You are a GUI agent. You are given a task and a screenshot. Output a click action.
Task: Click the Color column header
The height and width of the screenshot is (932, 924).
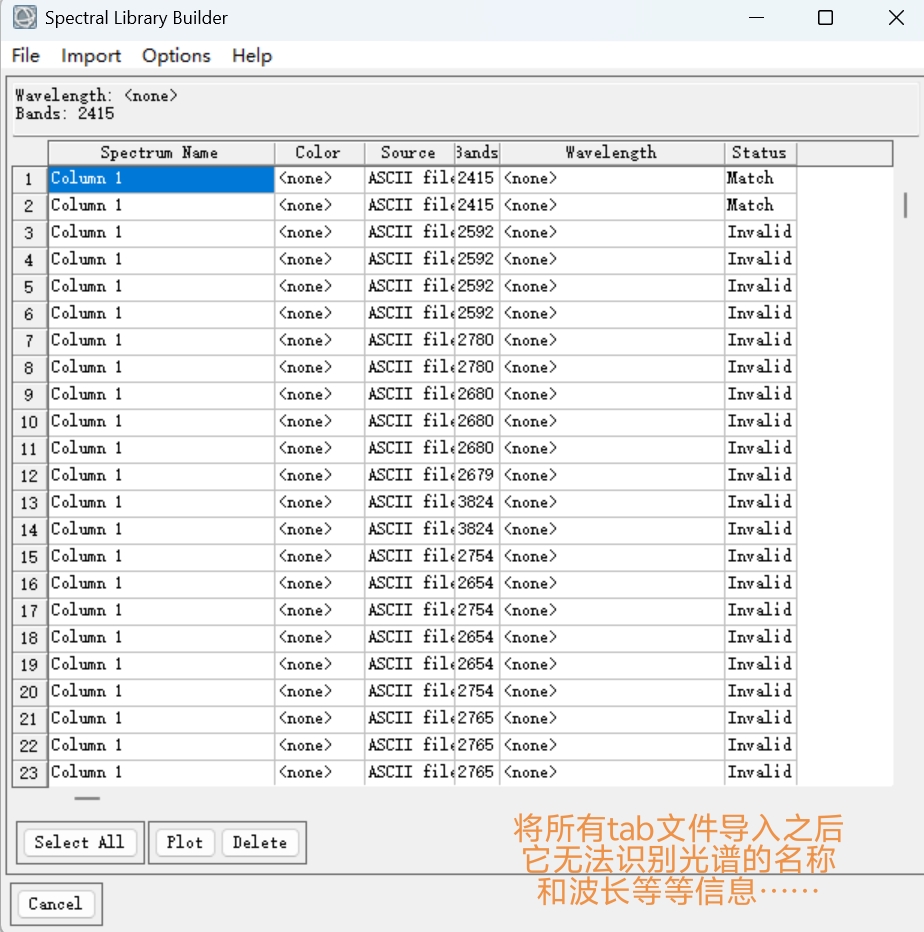click(x=319, y=153)
